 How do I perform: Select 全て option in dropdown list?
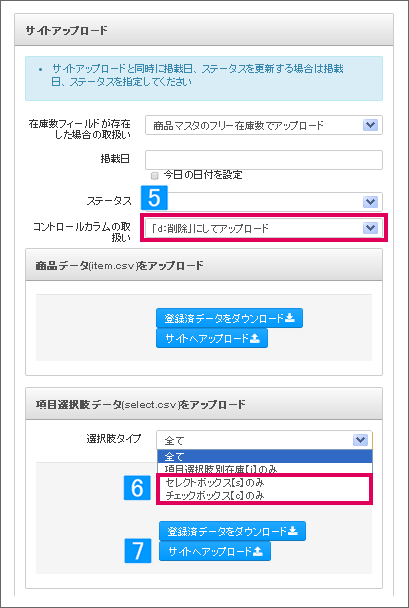tap(264, 457)
